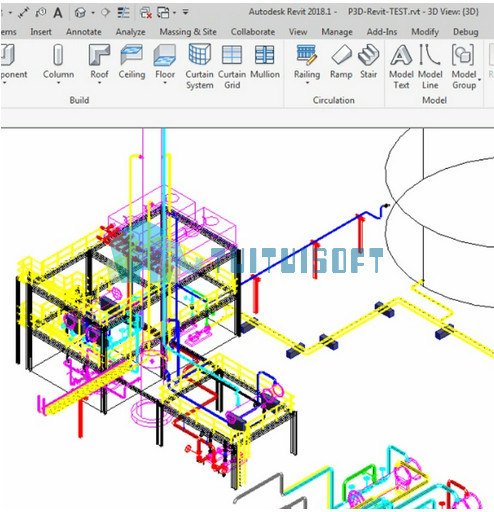Viewport: 494px width, 512px height.
Task: Select the Railing tool icon
Action: (307, 55)
